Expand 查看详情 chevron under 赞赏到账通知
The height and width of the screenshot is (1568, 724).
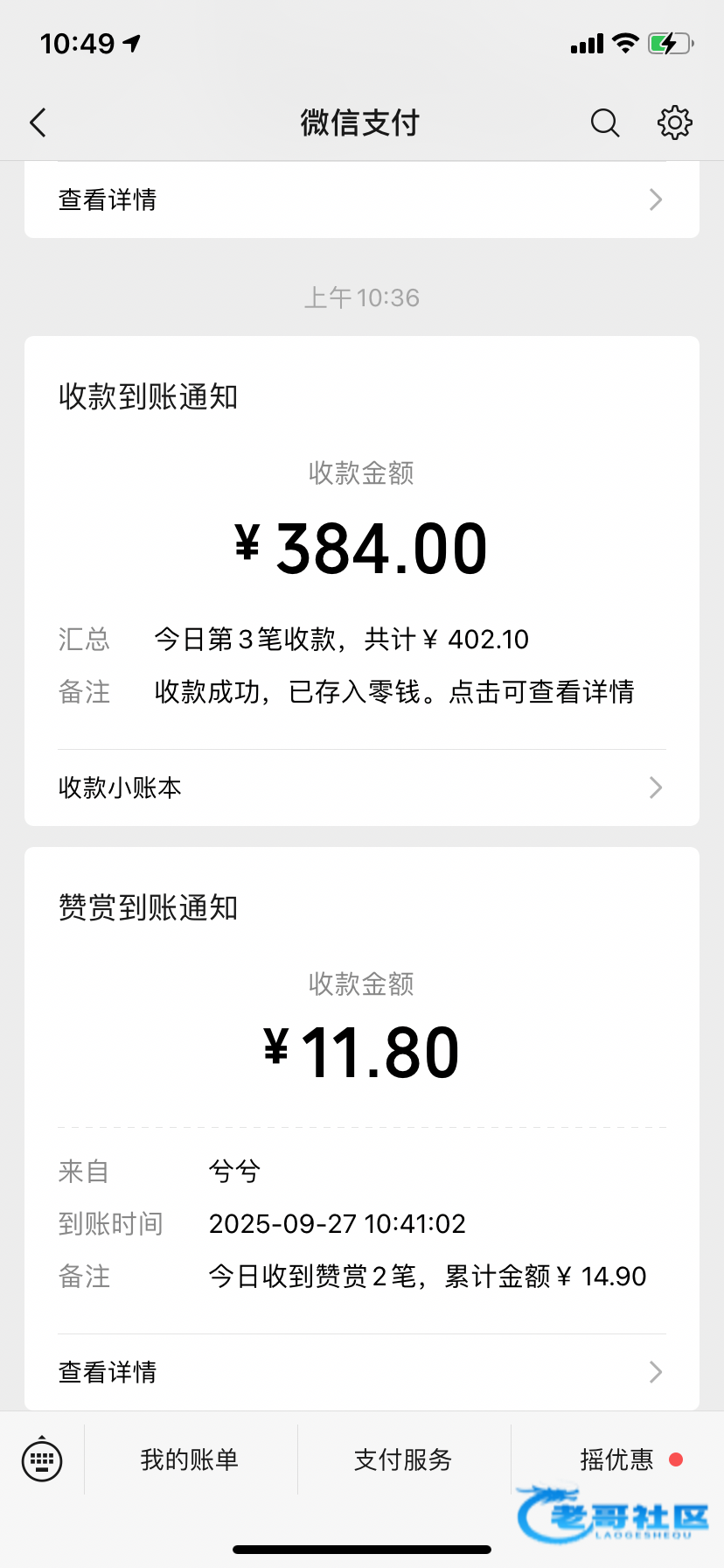coord(656,1372)
